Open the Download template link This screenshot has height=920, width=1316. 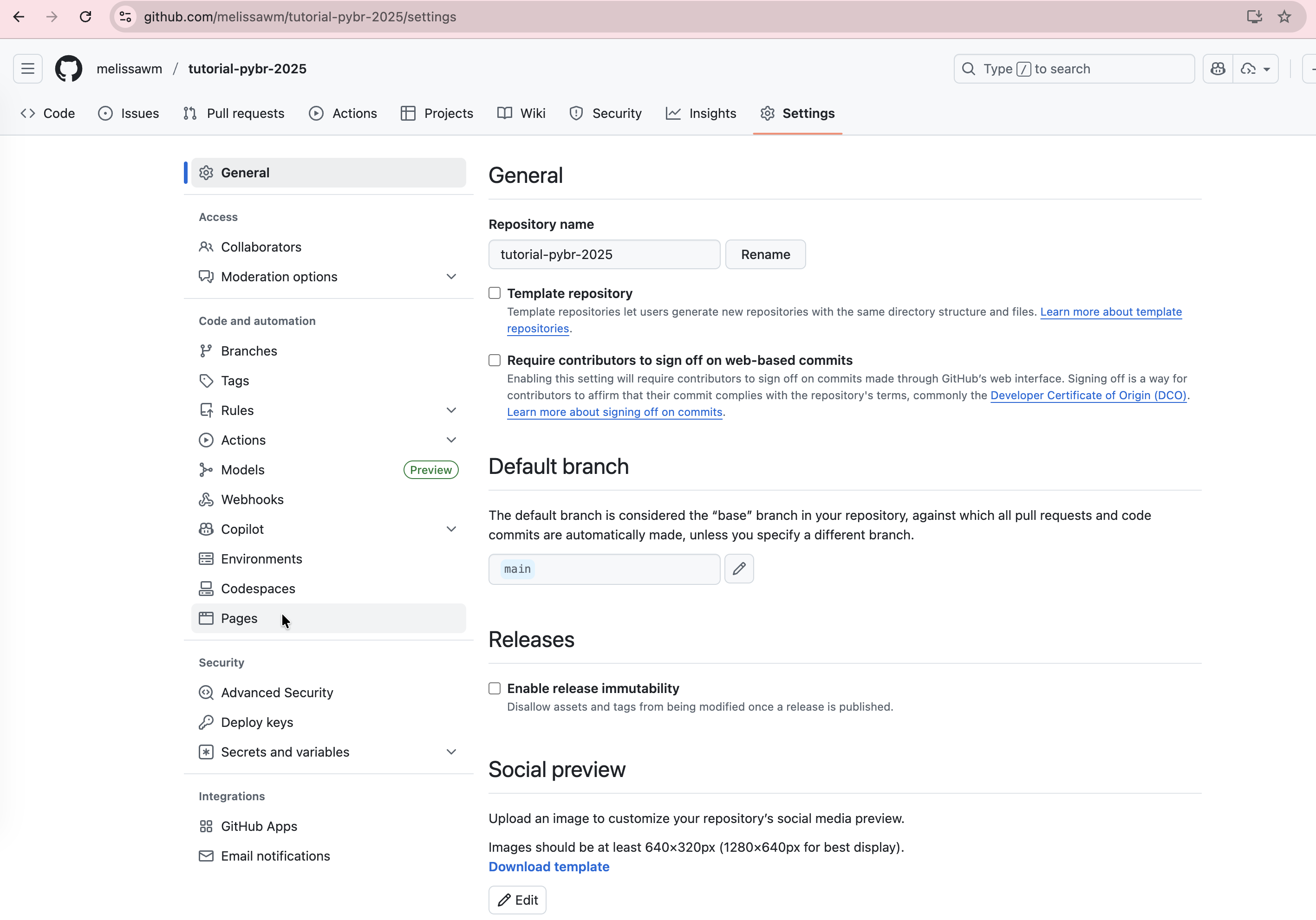tap(548, 867)
